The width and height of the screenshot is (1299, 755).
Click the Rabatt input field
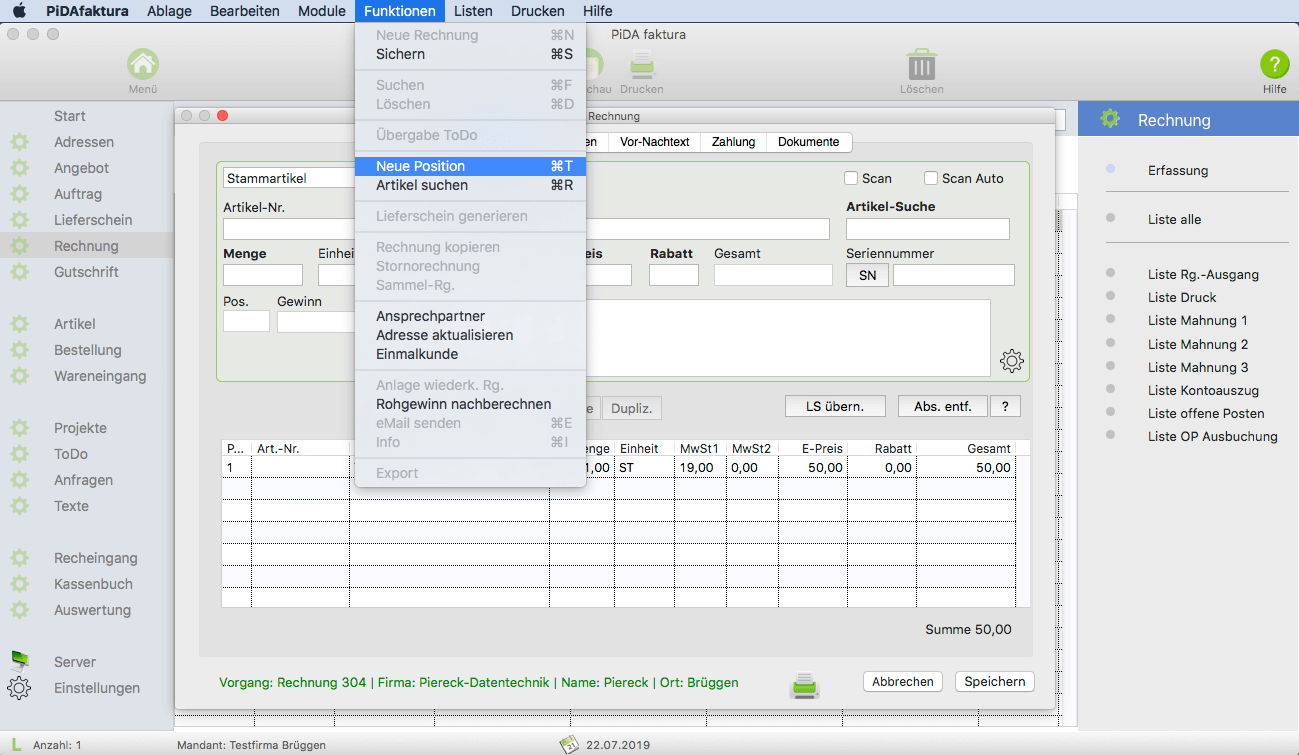(x=674, y=275)
